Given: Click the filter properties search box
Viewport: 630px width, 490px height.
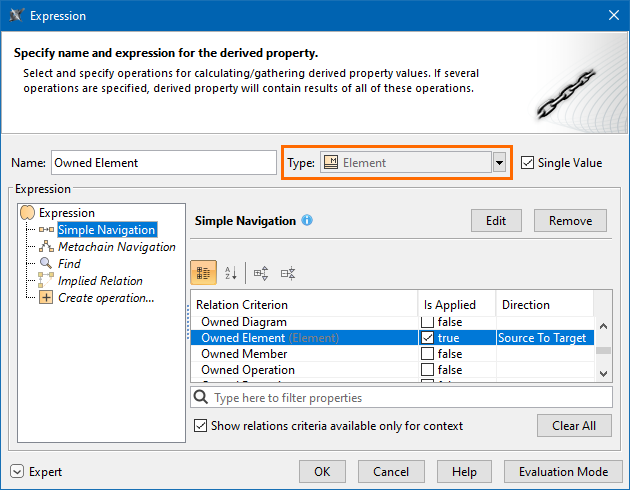Looking at the screenshot, I should pos(402,398).
